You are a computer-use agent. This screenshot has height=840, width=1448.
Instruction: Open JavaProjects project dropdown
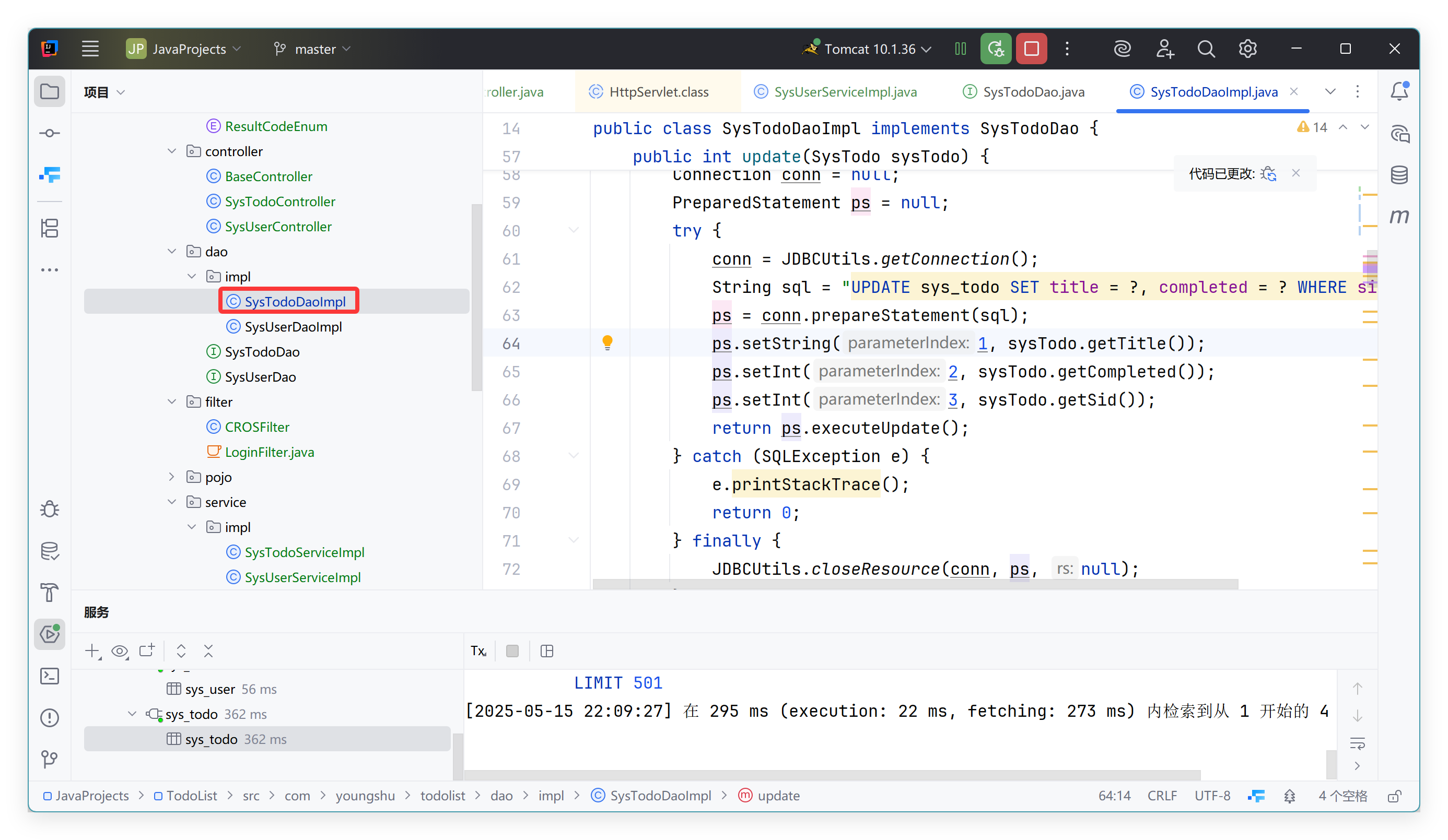coord(184,49)
